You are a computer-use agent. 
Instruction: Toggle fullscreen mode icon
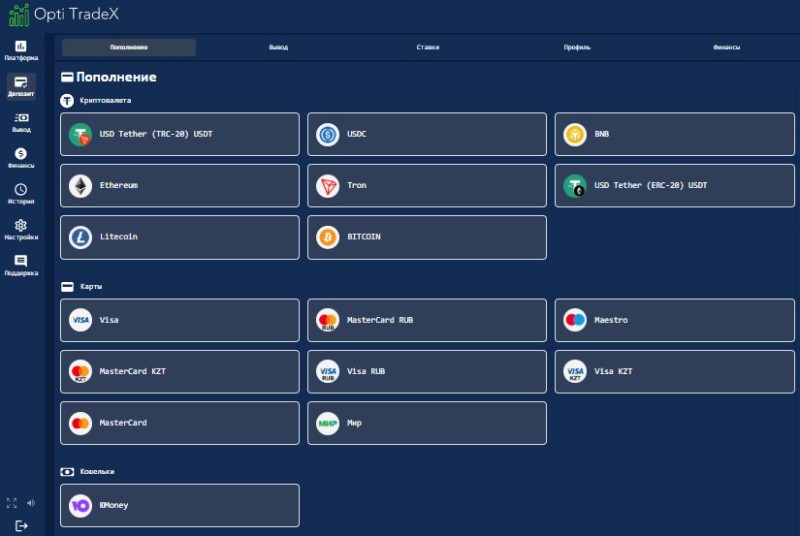[x=12, y=503]
